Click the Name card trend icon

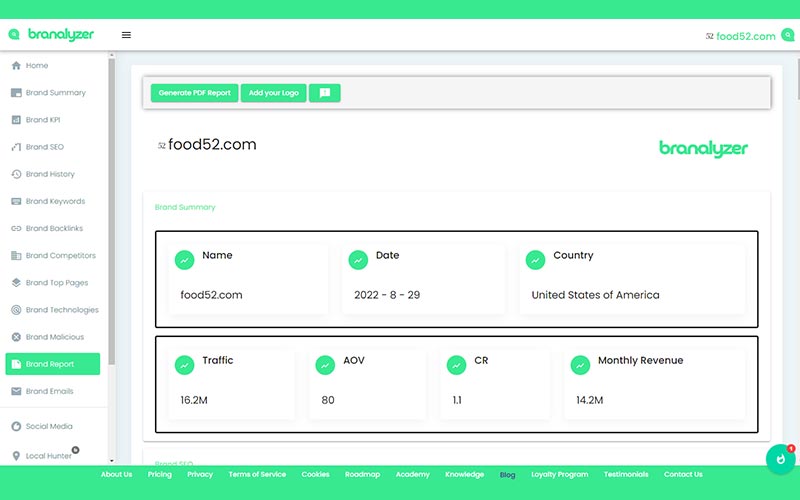pyautogui.click(x=184, y=260)
